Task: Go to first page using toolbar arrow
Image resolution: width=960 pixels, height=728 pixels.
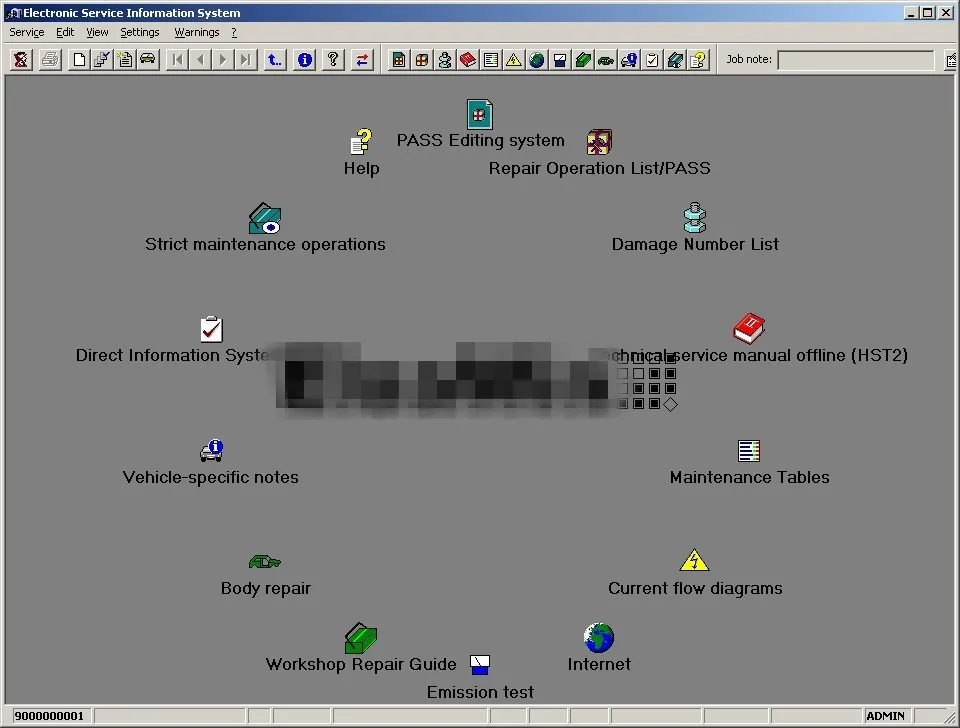Action: [x=178, y=59]
